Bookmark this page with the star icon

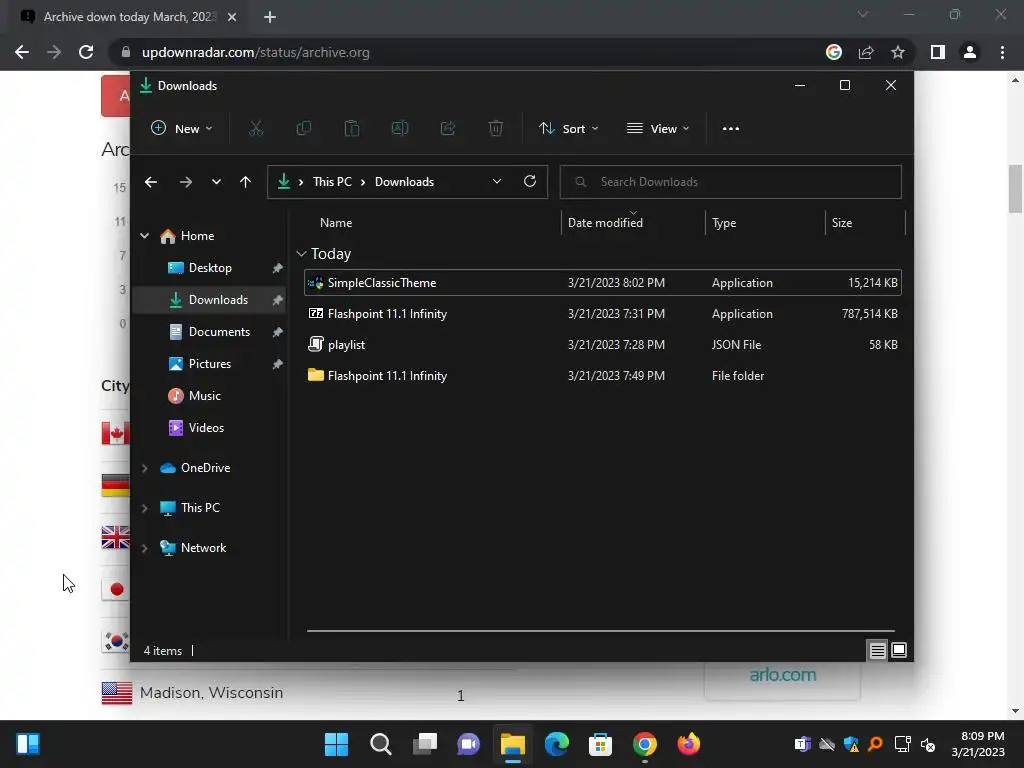coord(898,52)
